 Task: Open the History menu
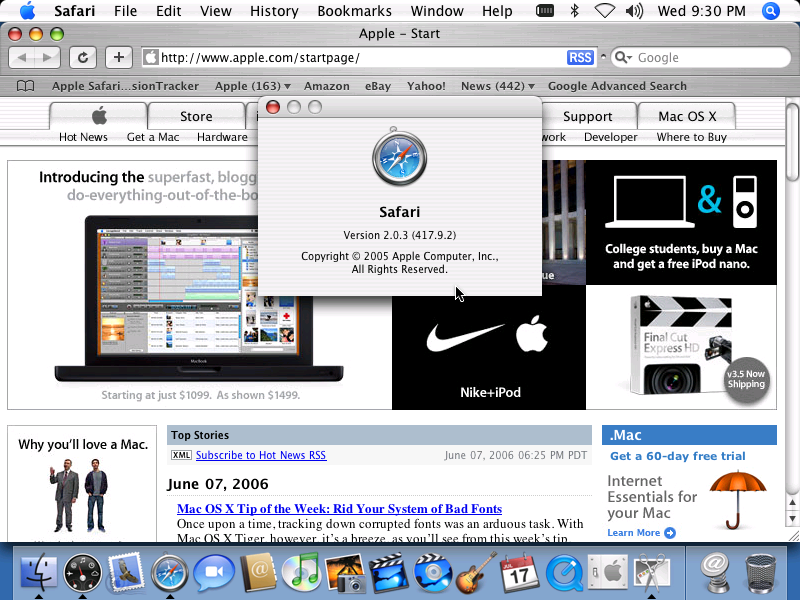click(x=273, y=11)
